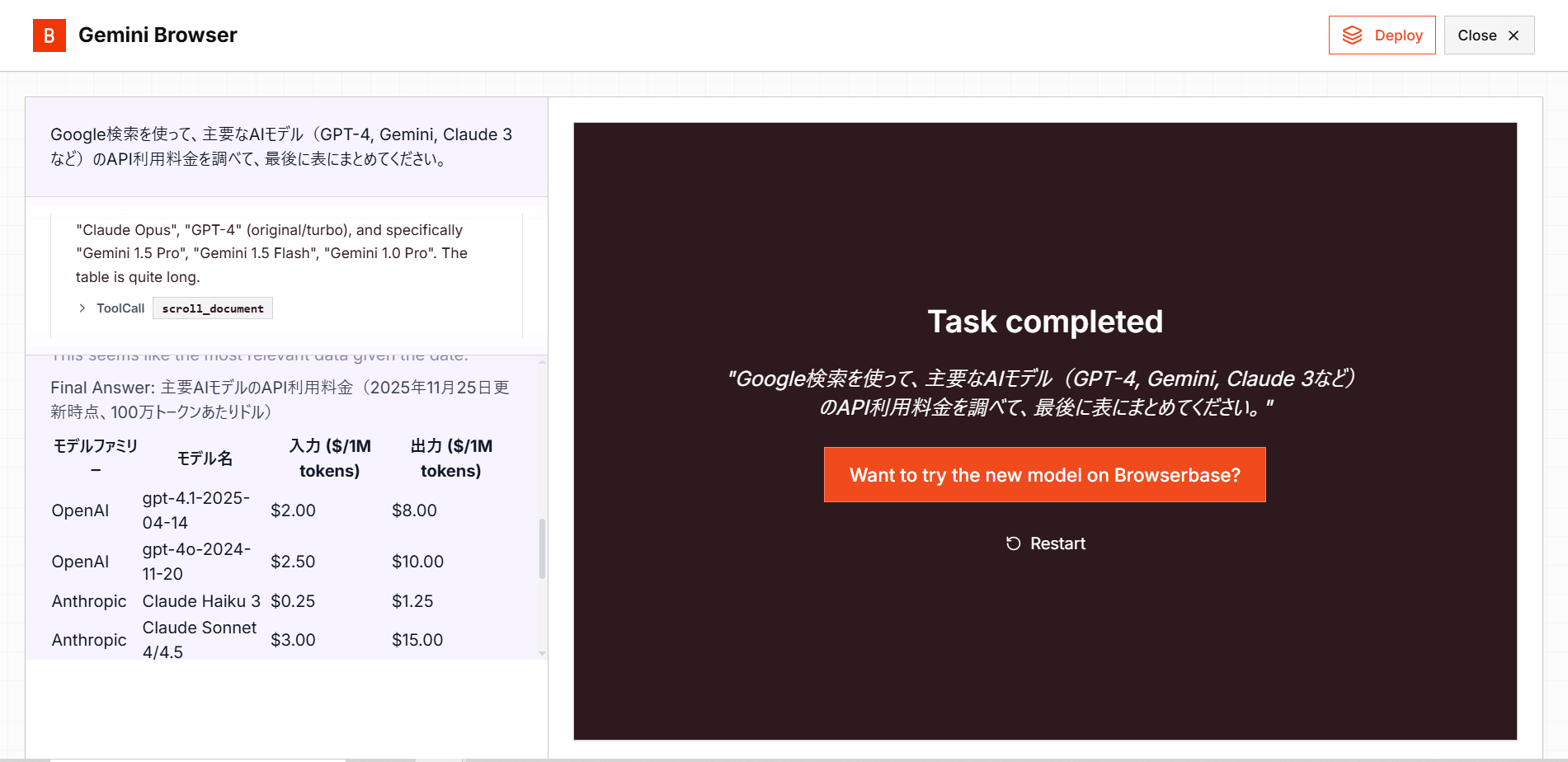This screenshot has height=762, width=1568.
Task: Grab the answer panel vertical scrollbar thumb
Action: coord(542,548)
